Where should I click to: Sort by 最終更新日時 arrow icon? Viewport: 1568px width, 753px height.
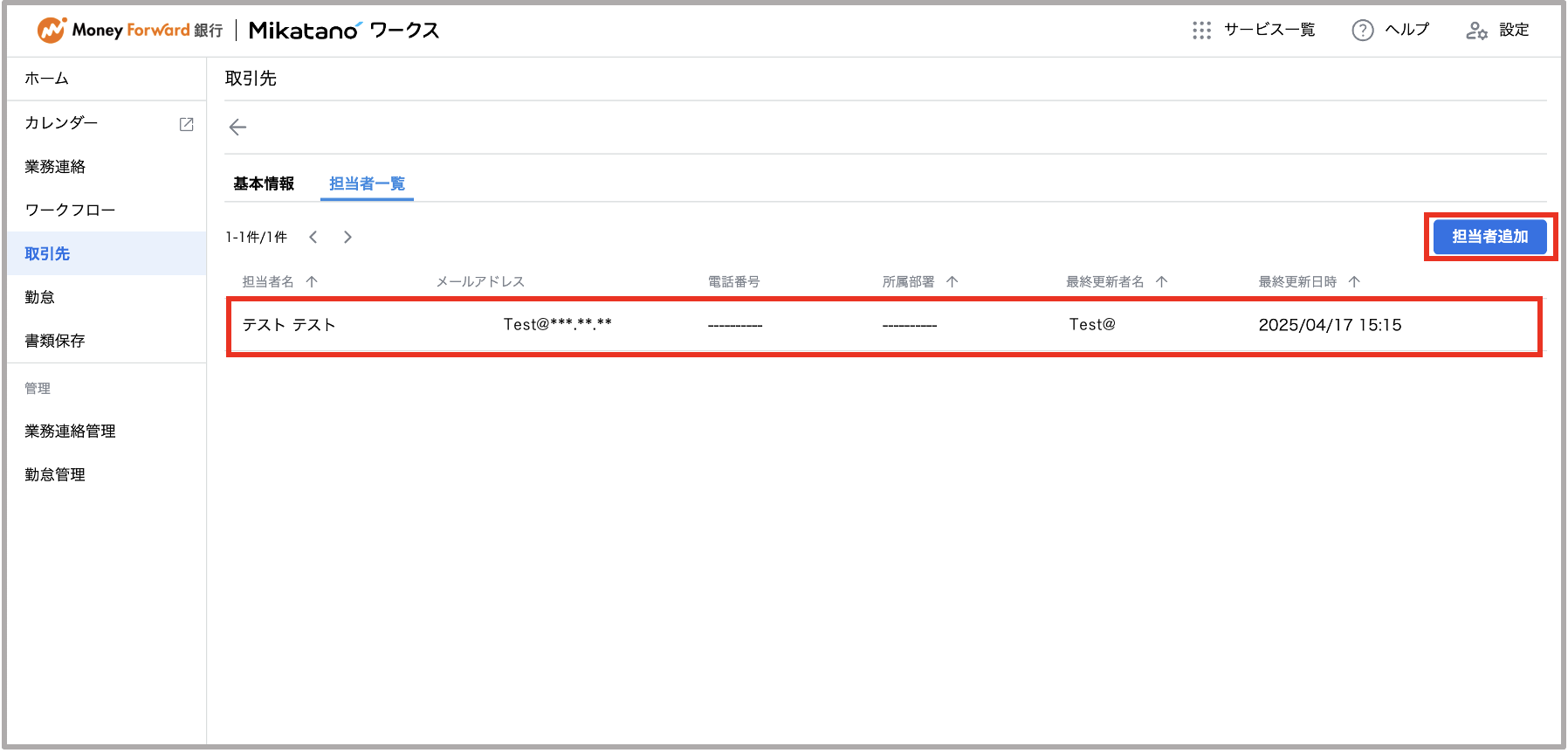pyautogui.click(x=1354, y=281)
